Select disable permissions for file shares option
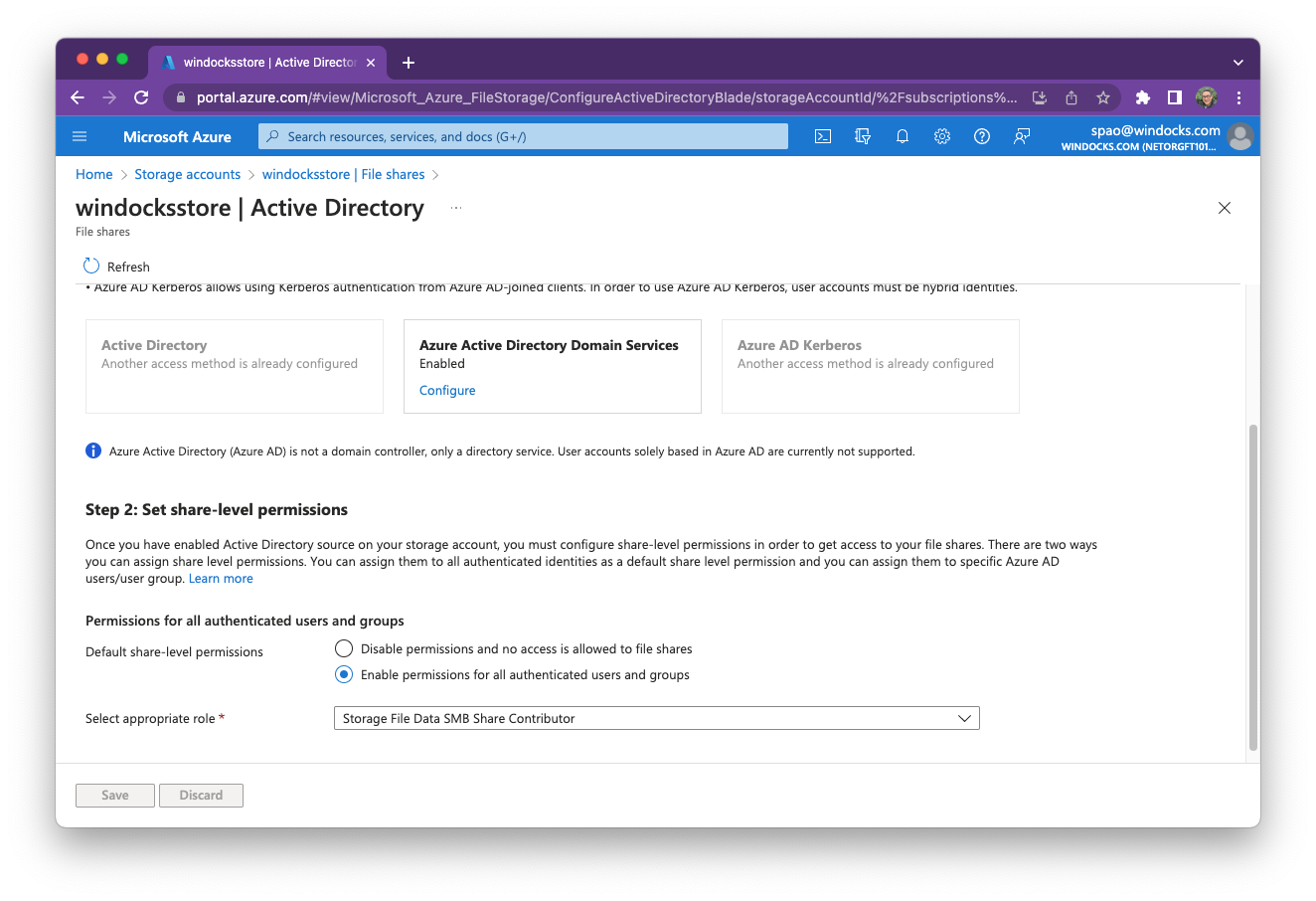 click(x=343, y=648)
